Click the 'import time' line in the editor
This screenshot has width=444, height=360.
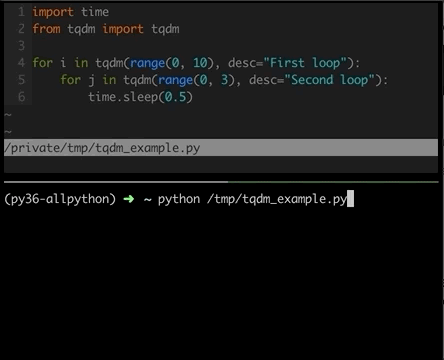70,12
